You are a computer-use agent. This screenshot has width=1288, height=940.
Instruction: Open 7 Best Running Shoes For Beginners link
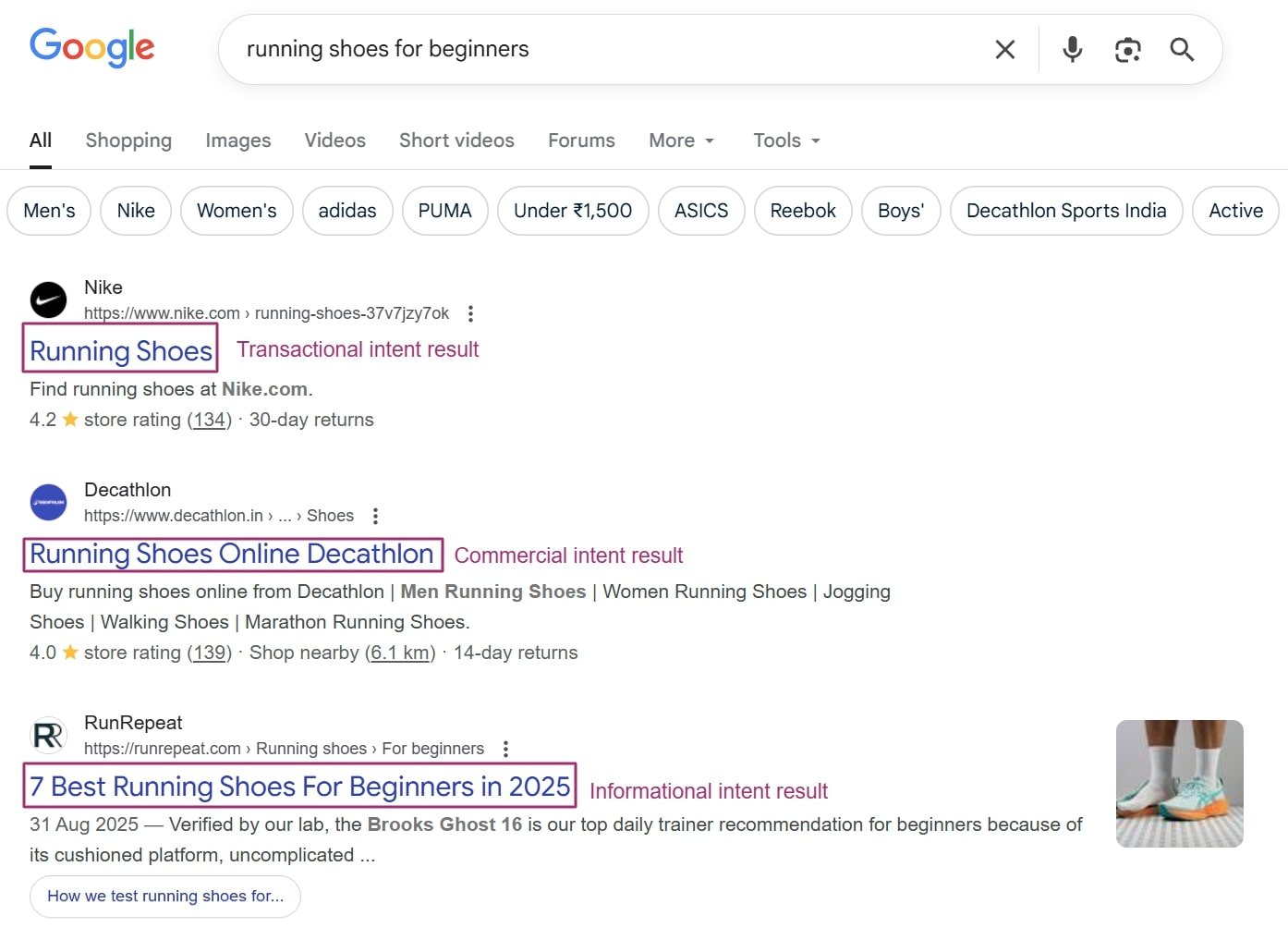(299, 787)
